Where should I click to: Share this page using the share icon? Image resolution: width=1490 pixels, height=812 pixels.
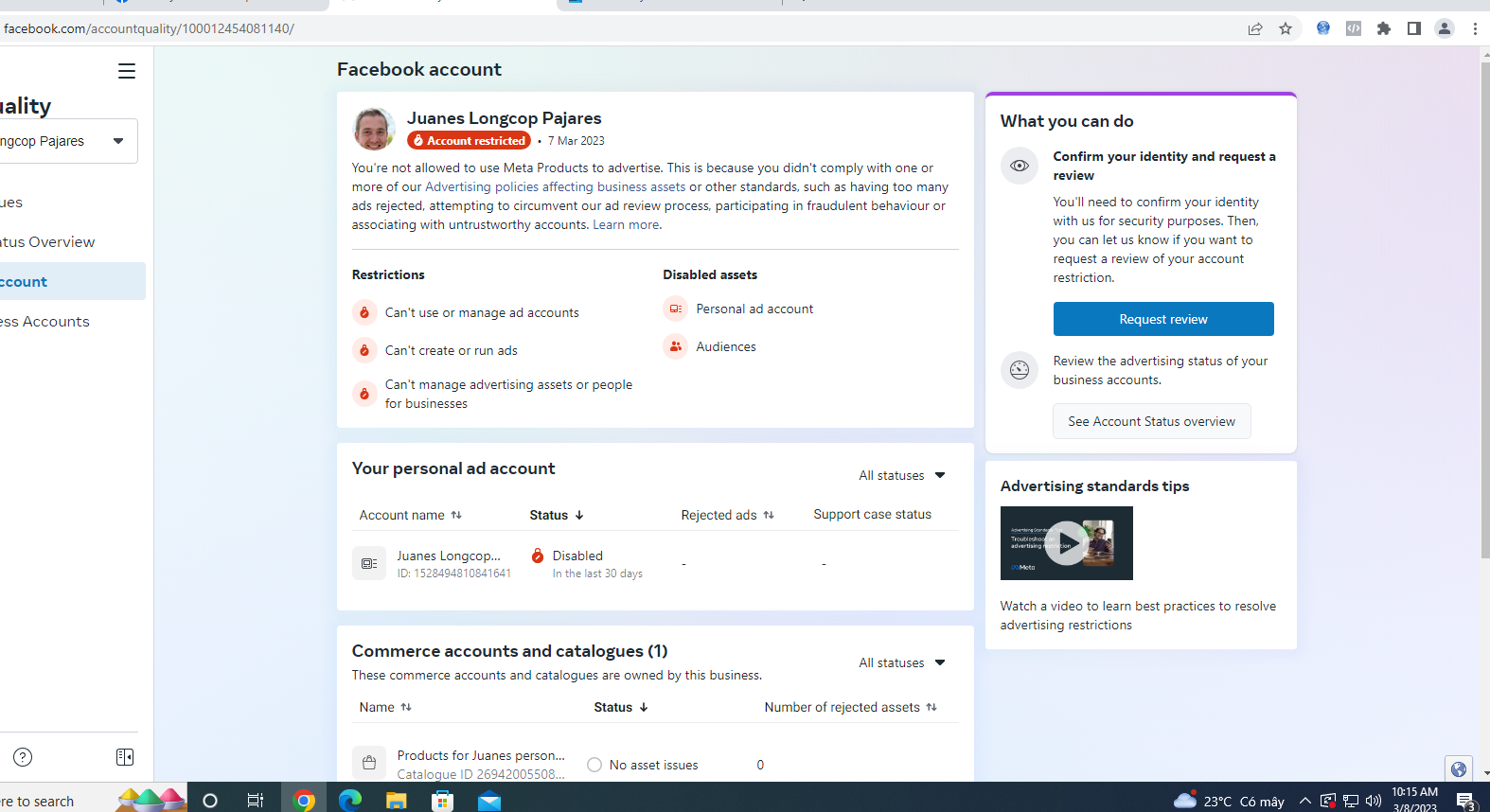tap(1255, 28)
